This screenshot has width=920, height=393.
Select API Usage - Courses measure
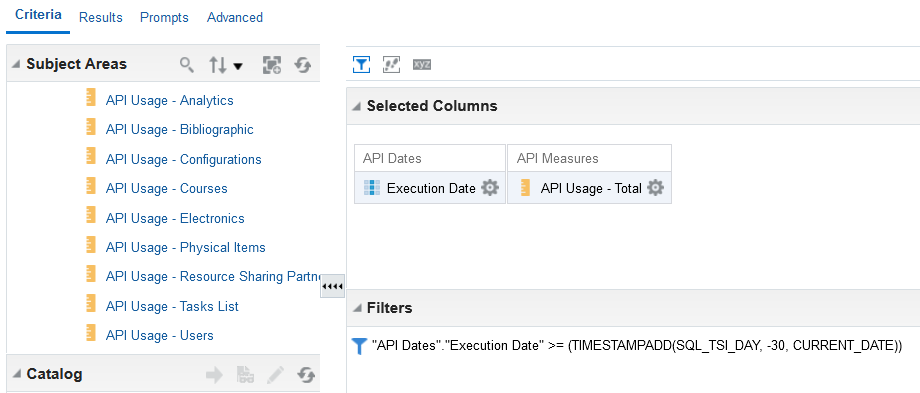[x=167, y=189]
